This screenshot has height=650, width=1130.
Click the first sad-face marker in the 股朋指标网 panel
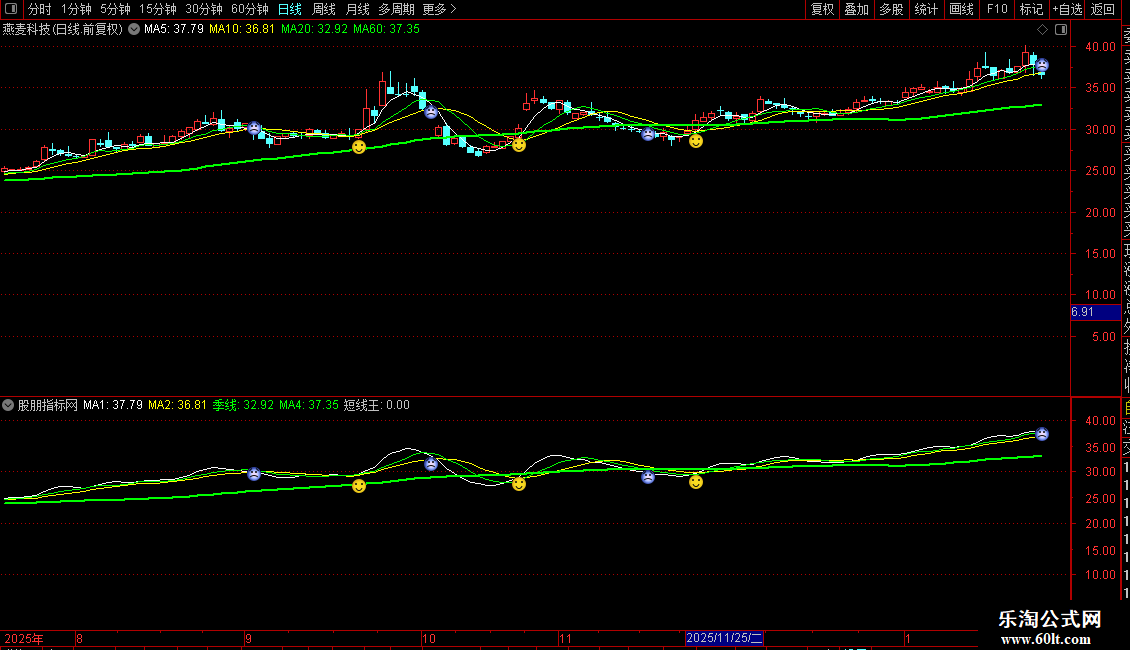(254, 474)
